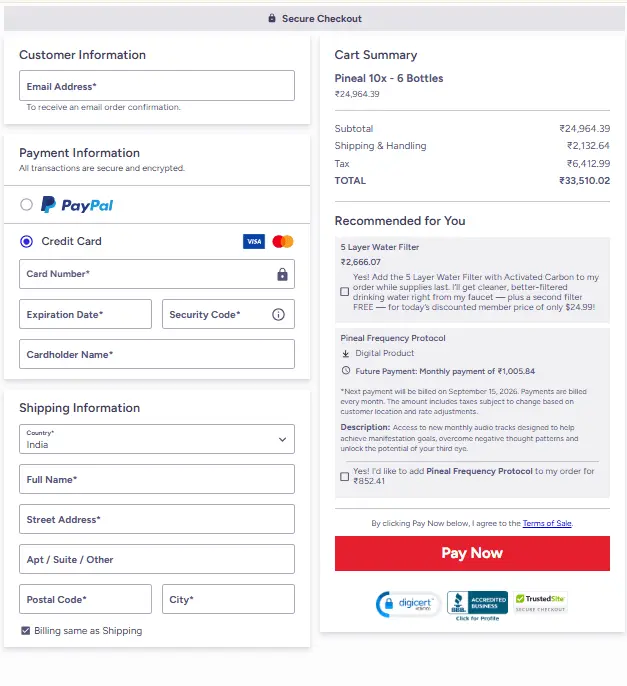627x686 pixels.
Task: Check the Pineal Frequency Protocol add-on box
Action: coord(345,476)
